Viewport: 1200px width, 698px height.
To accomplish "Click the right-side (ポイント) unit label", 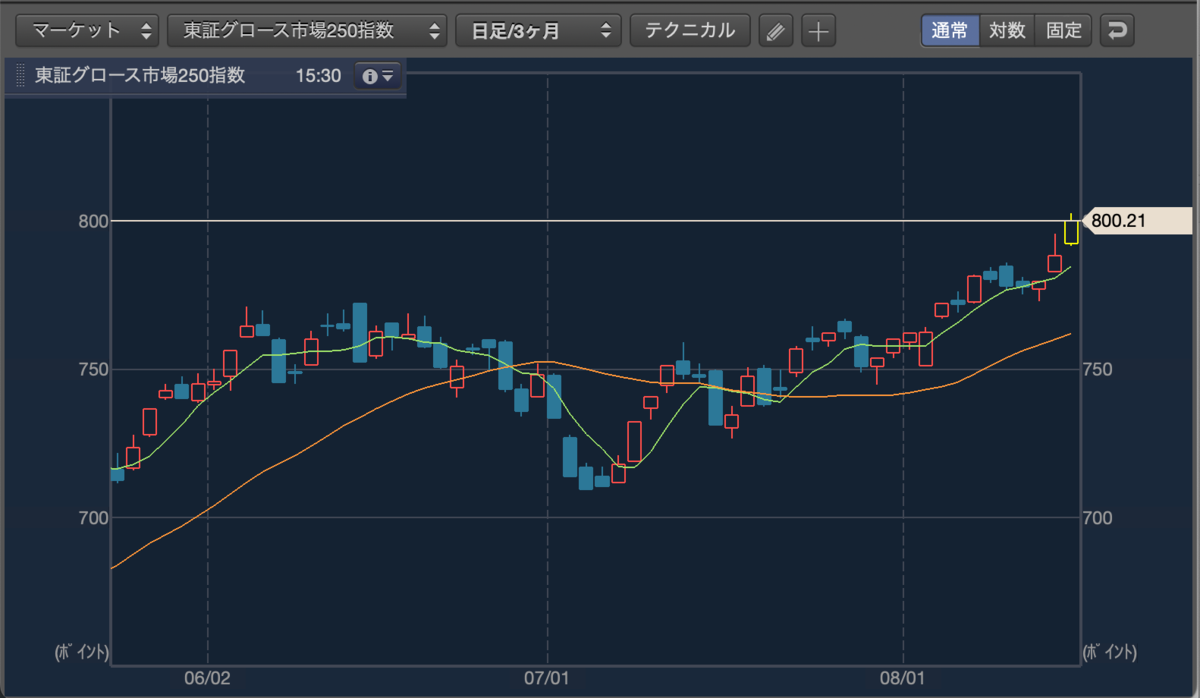I will coord(1110,652).
